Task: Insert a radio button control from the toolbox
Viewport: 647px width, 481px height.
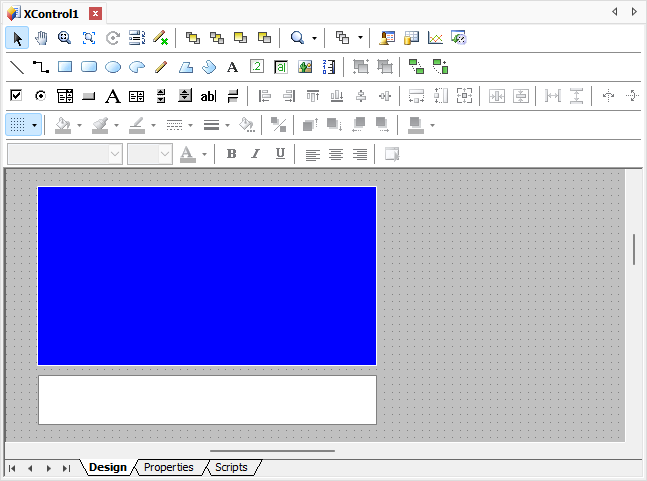Action: (x=41, y=96)
